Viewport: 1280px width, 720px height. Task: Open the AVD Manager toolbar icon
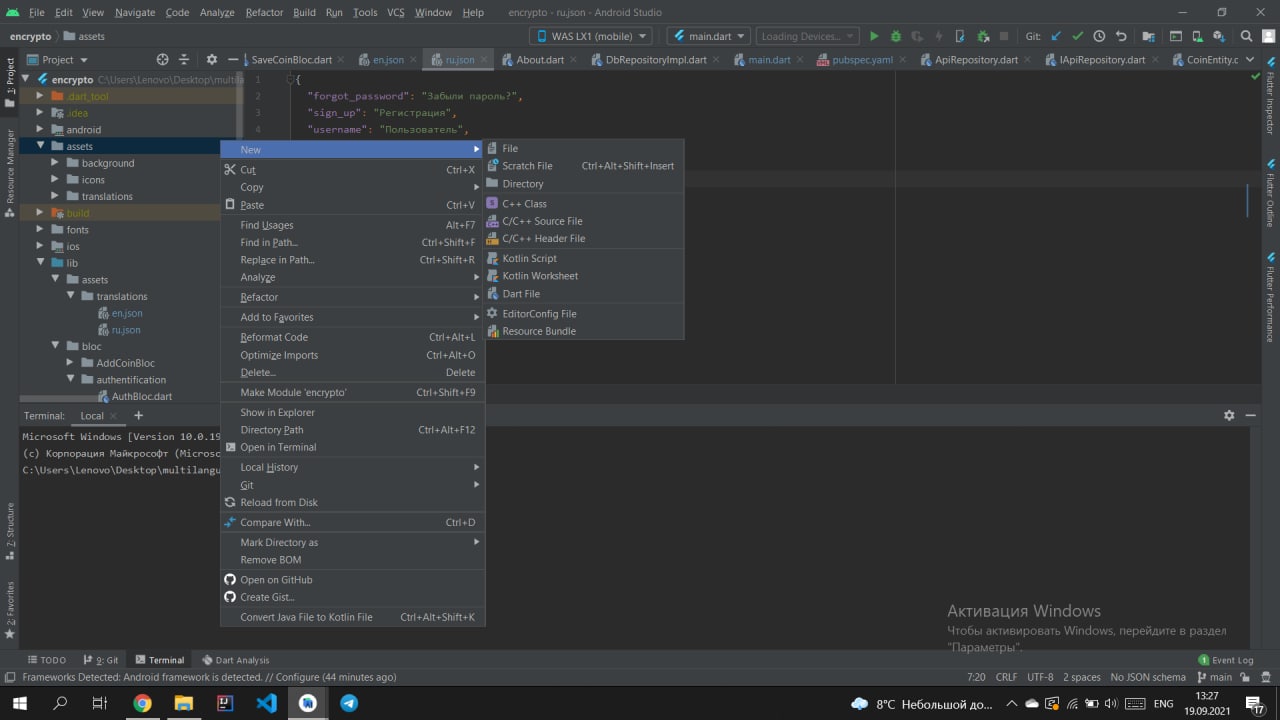pos(1198,36)
